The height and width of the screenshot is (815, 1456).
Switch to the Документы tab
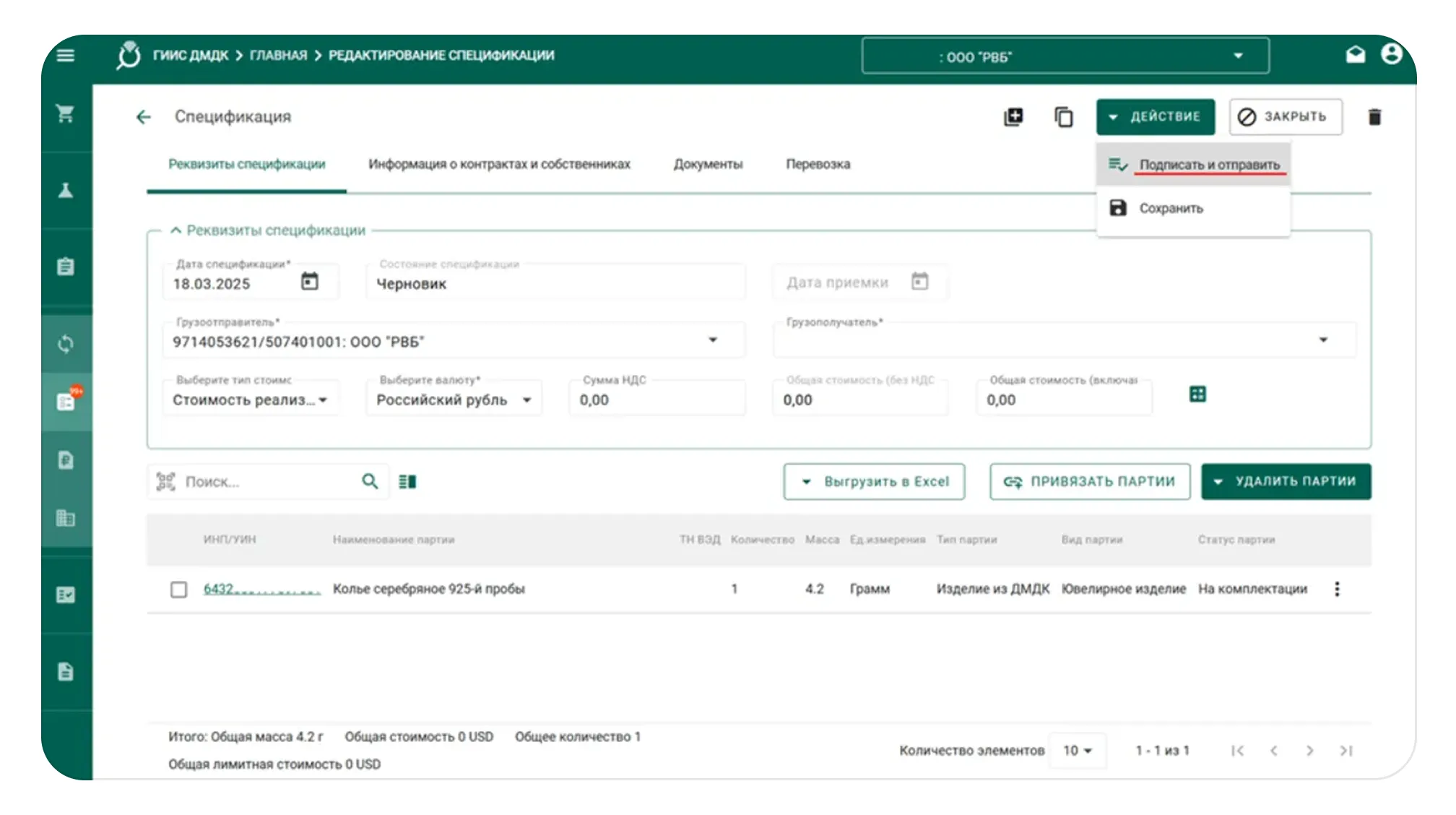point(708,165)
